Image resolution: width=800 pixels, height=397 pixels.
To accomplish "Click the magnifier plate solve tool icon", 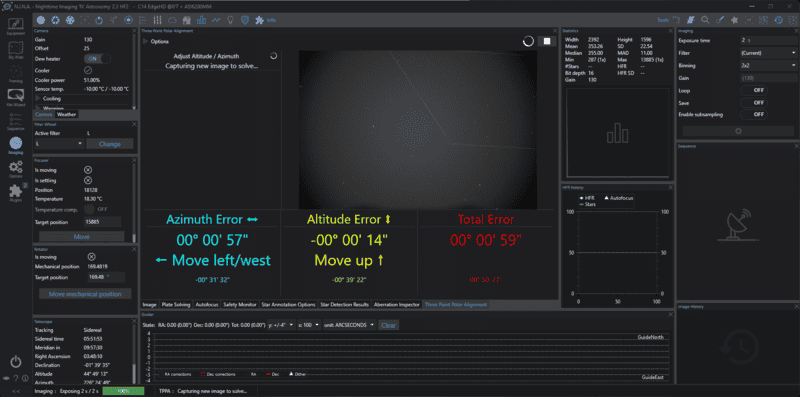I will (x=705, y=20).
